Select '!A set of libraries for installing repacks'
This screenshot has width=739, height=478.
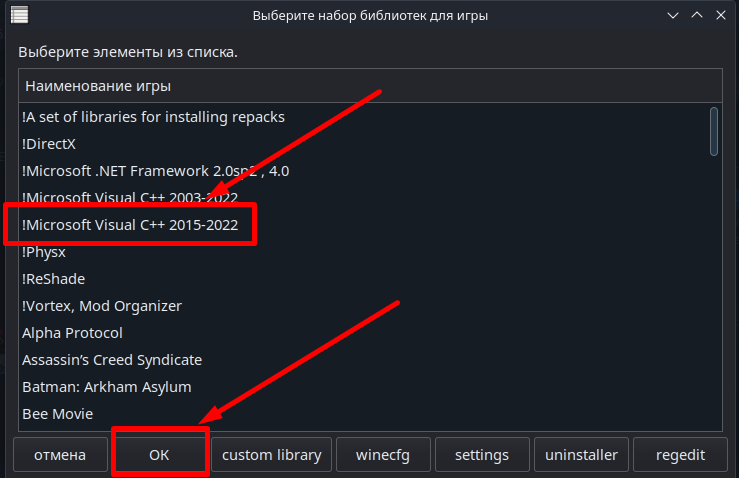click(153, 117)
